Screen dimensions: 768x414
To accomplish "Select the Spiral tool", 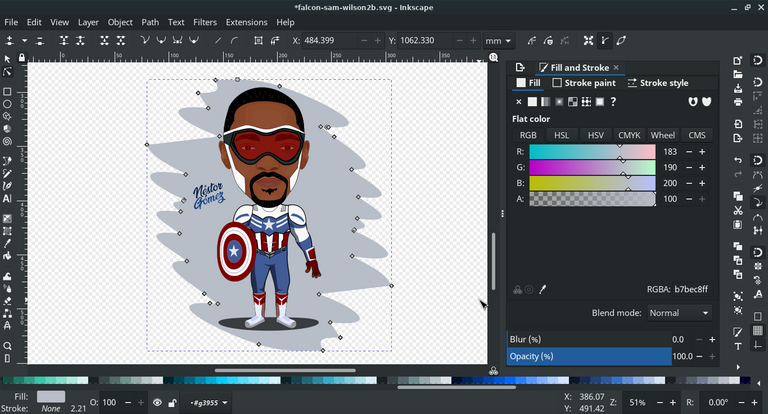I will tap(7, 142).
